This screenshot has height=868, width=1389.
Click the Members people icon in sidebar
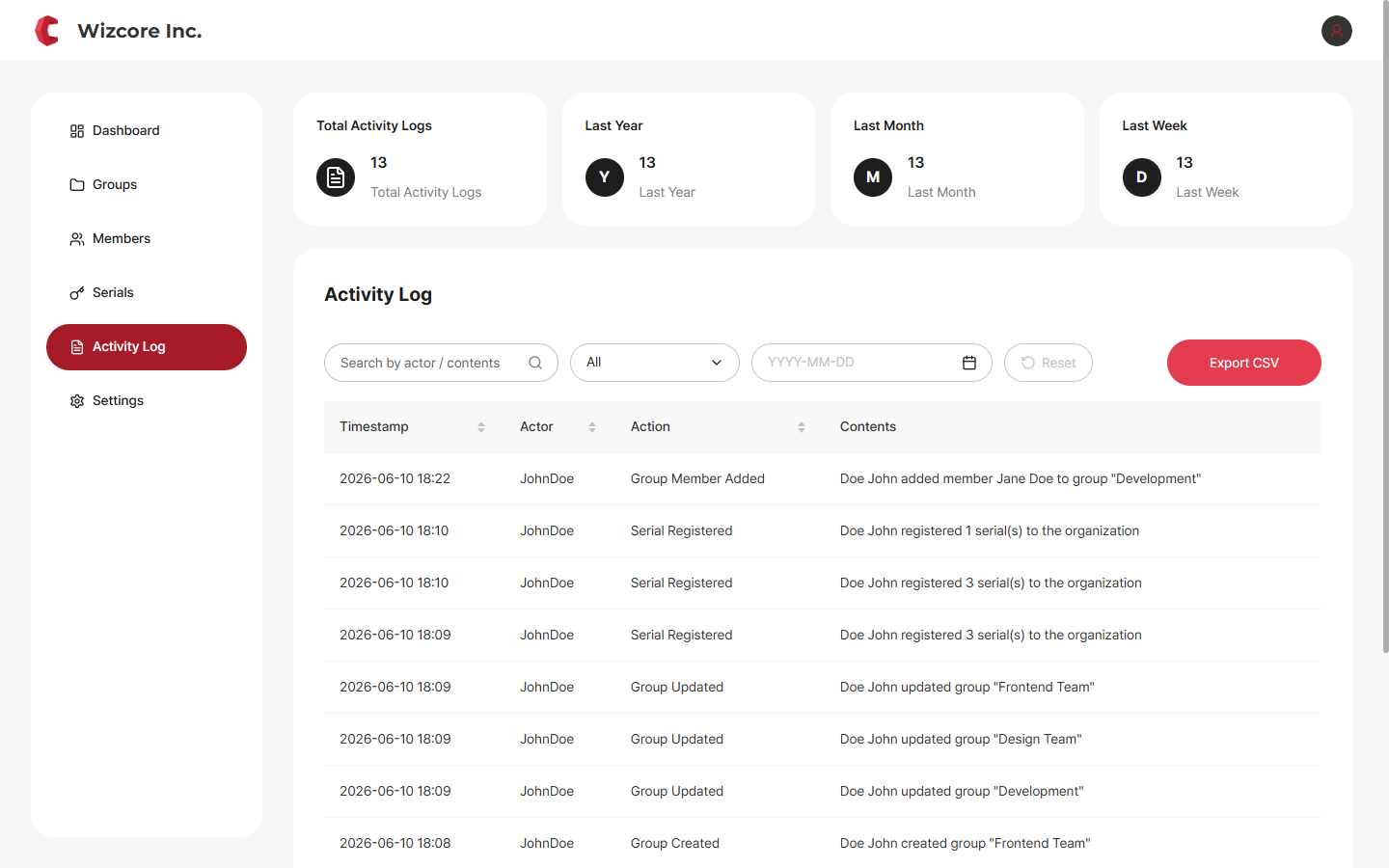pos(77,239)
